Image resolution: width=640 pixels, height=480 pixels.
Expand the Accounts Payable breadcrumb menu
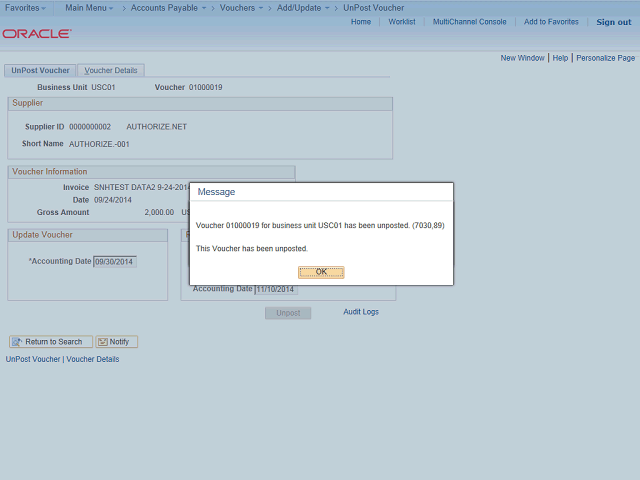168,8
